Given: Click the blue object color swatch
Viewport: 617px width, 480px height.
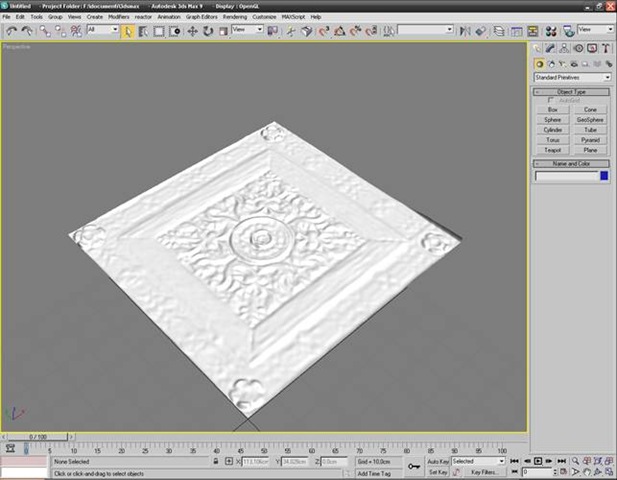Looking at the screenshot, I should tap(603, 176).
